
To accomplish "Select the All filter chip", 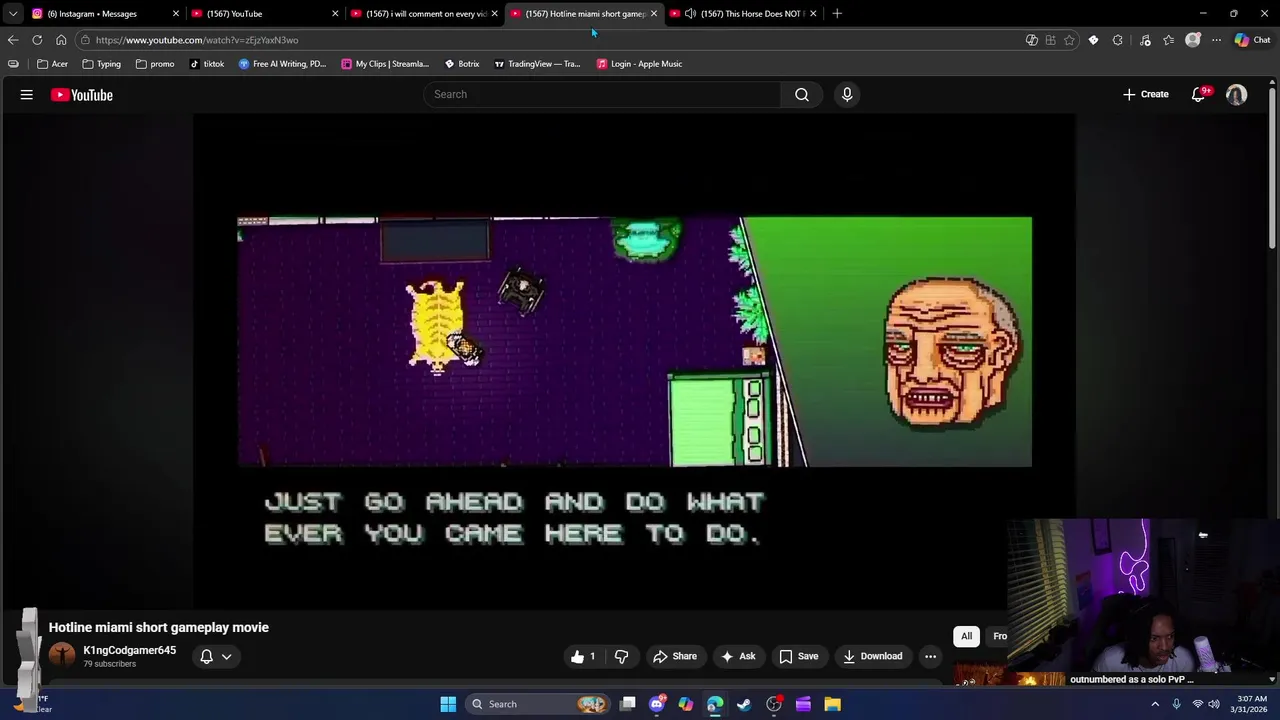I will 966,636.
